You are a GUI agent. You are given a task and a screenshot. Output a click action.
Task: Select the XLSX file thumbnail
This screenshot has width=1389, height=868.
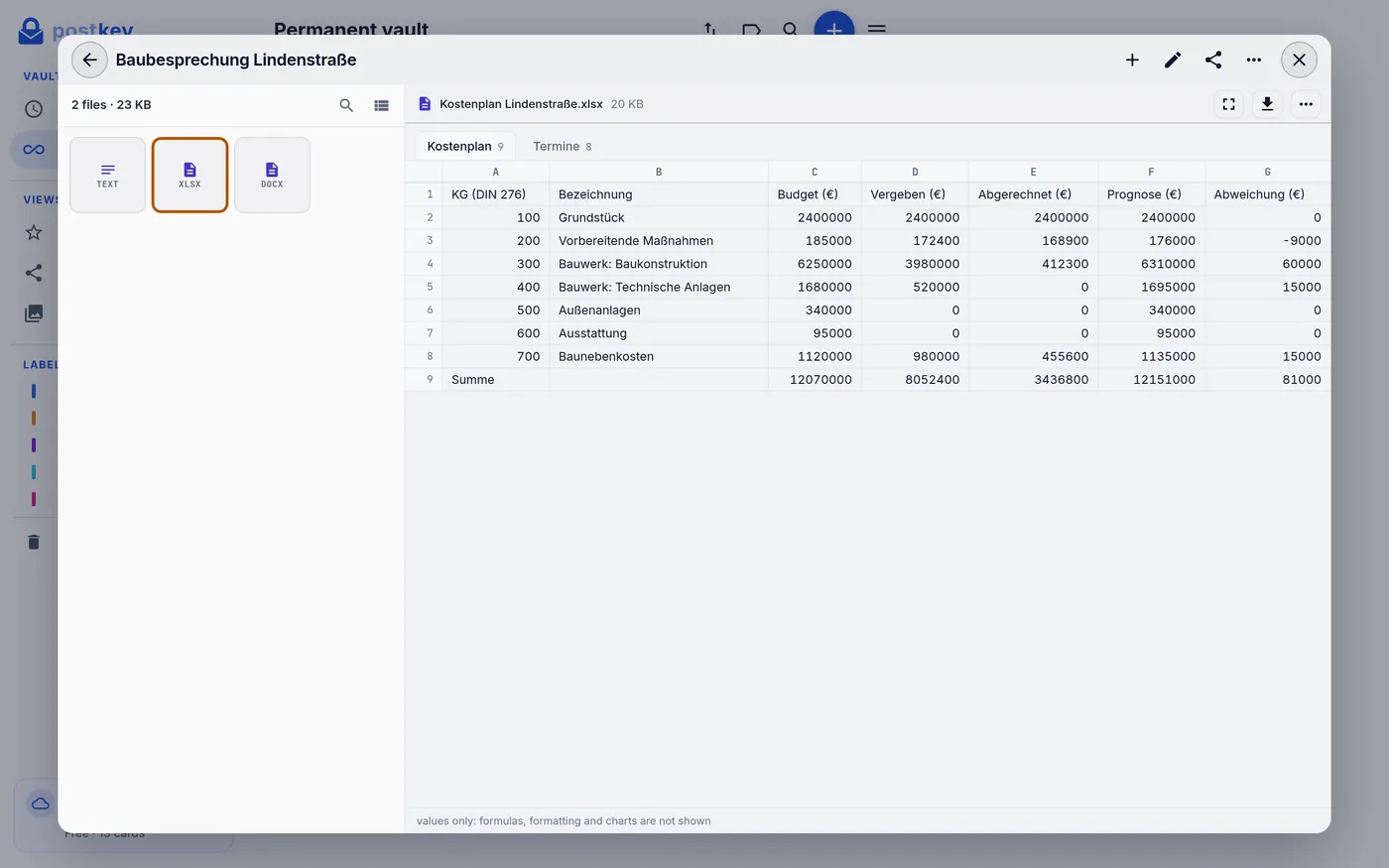[x=189, y=175]
